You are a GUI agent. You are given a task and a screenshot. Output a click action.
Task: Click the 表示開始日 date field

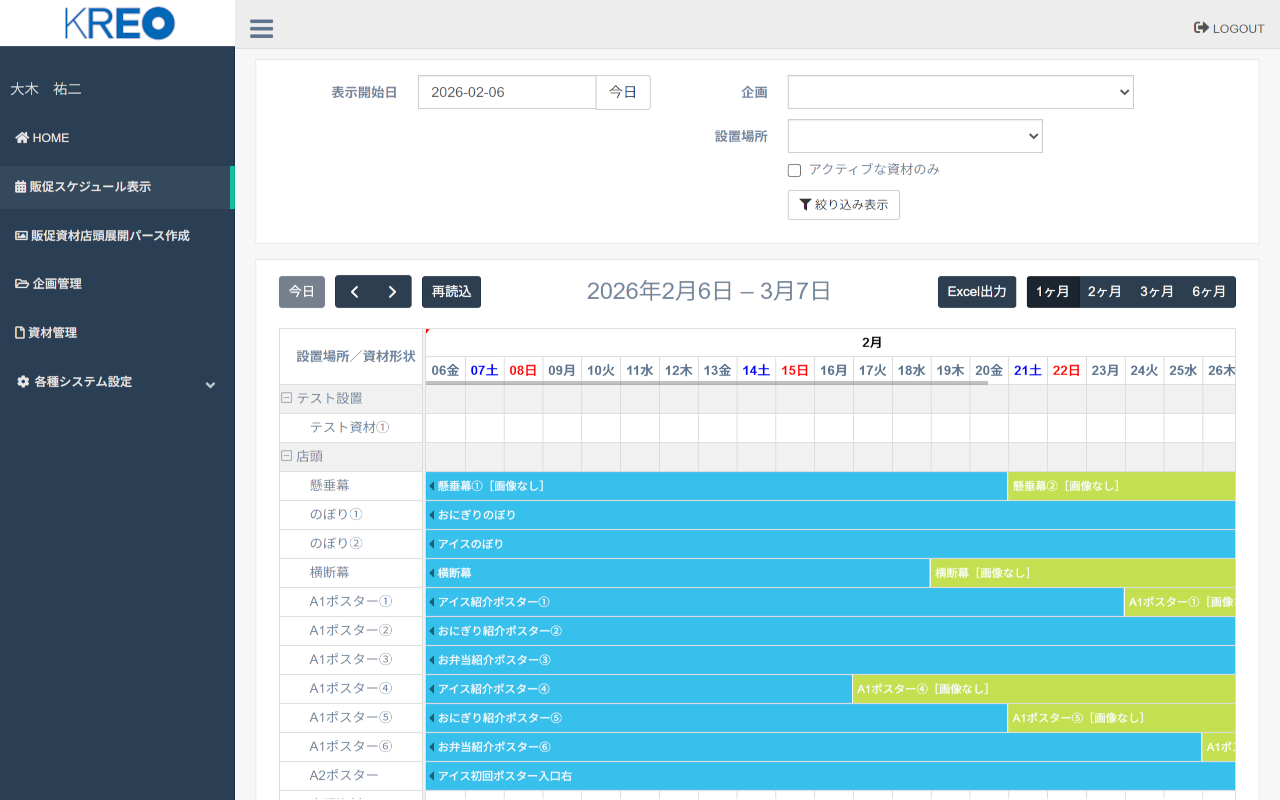click(506, 92)
